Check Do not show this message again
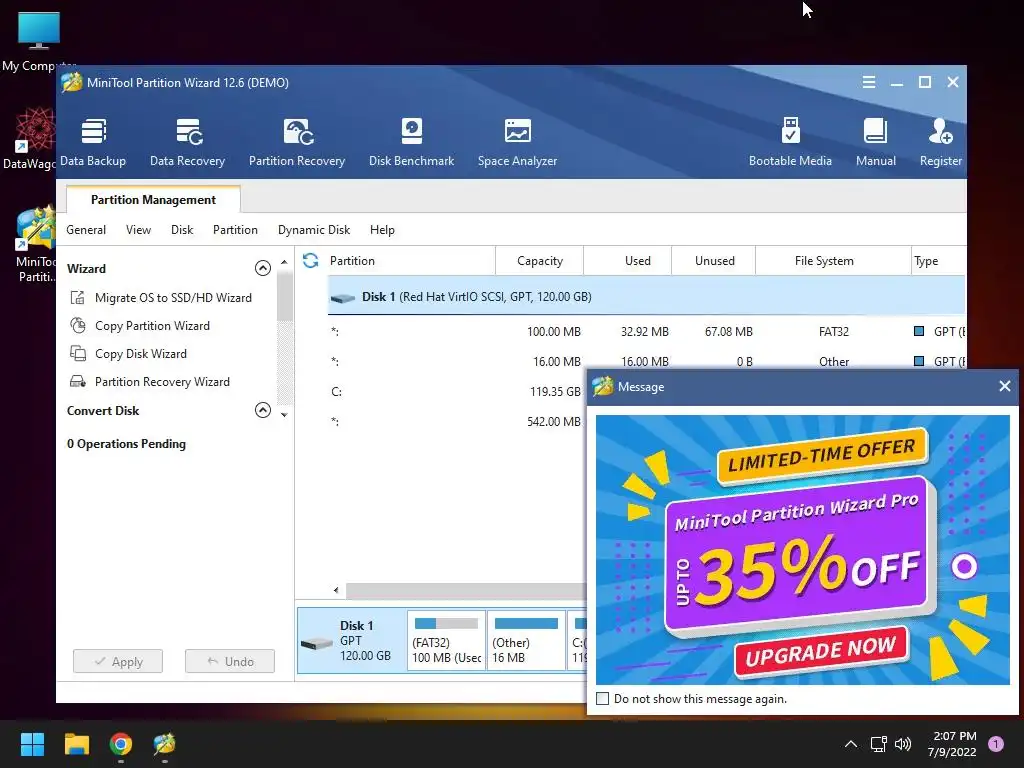 tap(603, 699)
